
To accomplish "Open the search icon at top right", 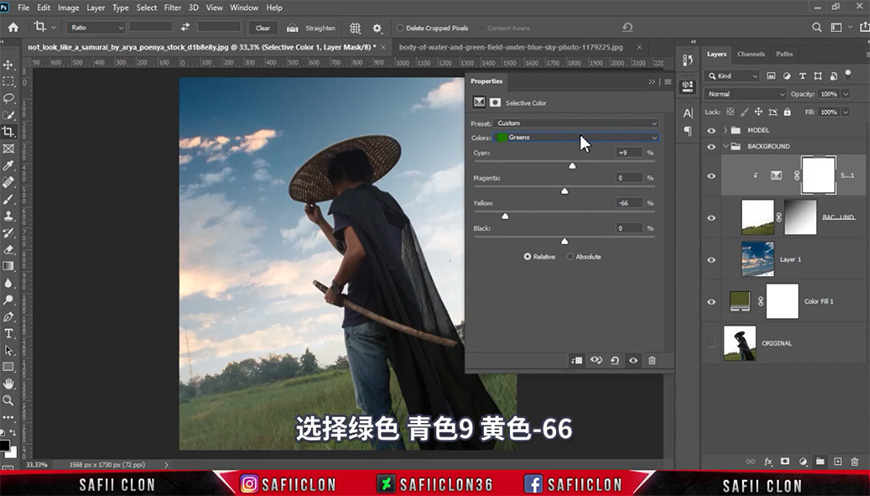I will [x=817, y=27].
